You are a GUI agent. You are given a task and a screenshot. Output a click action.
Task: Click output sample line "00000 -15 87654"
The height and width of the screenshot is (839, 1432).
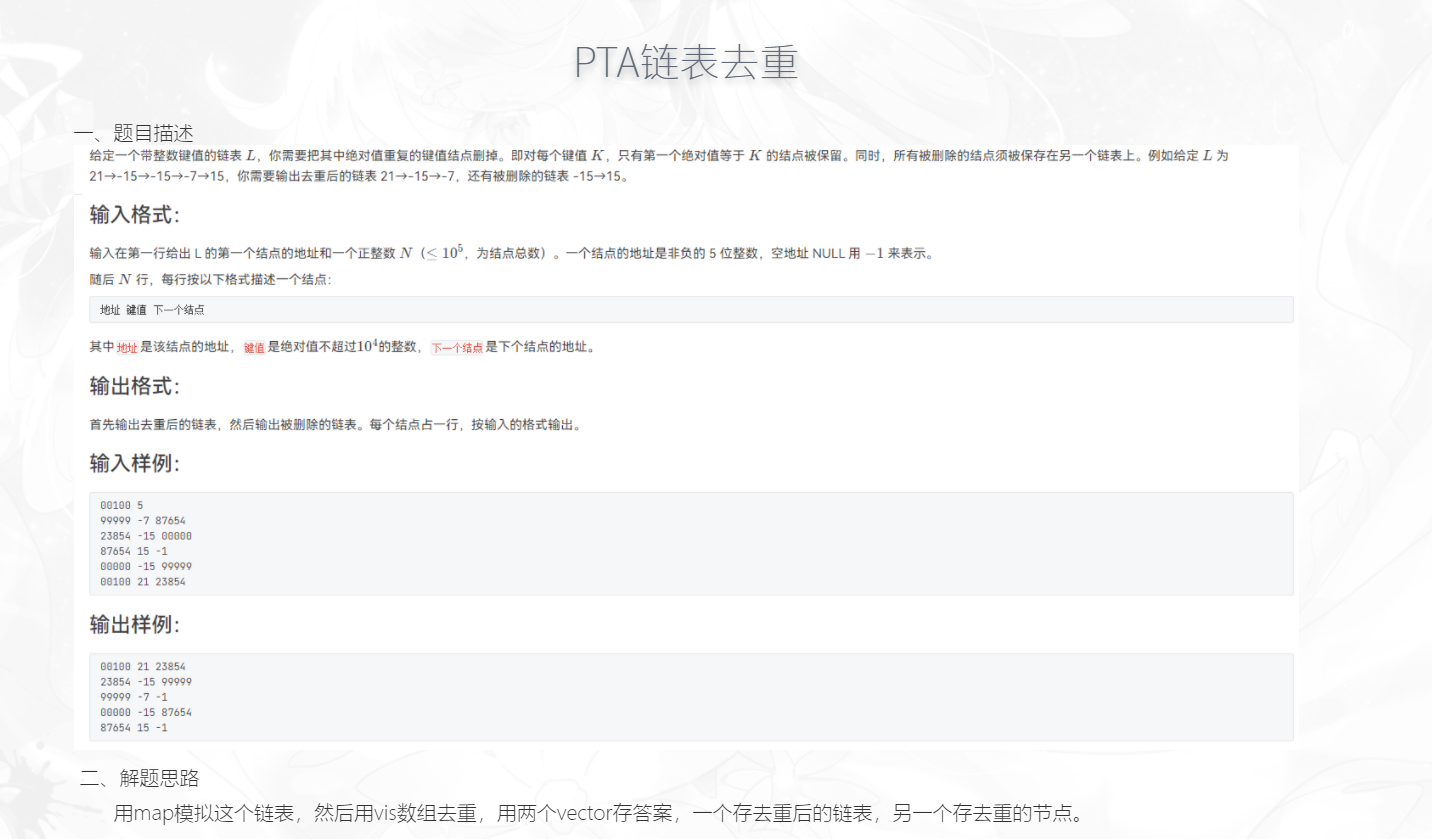(146, 712)
